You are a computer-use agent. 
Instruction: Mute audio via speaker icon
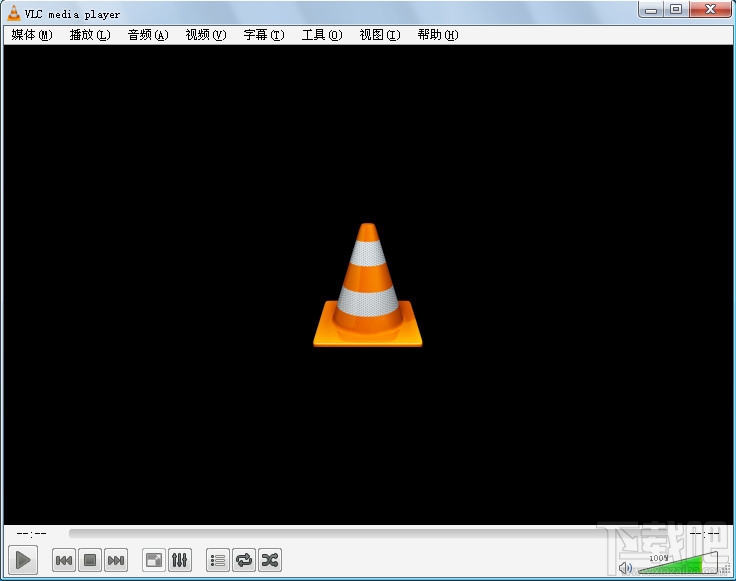[x=625, y=568]
